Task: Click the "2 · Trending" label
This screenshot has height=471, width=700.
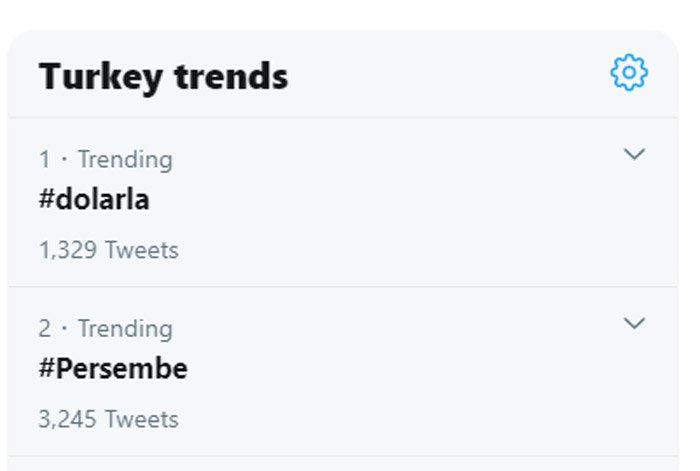Action: tap(105, 329)
